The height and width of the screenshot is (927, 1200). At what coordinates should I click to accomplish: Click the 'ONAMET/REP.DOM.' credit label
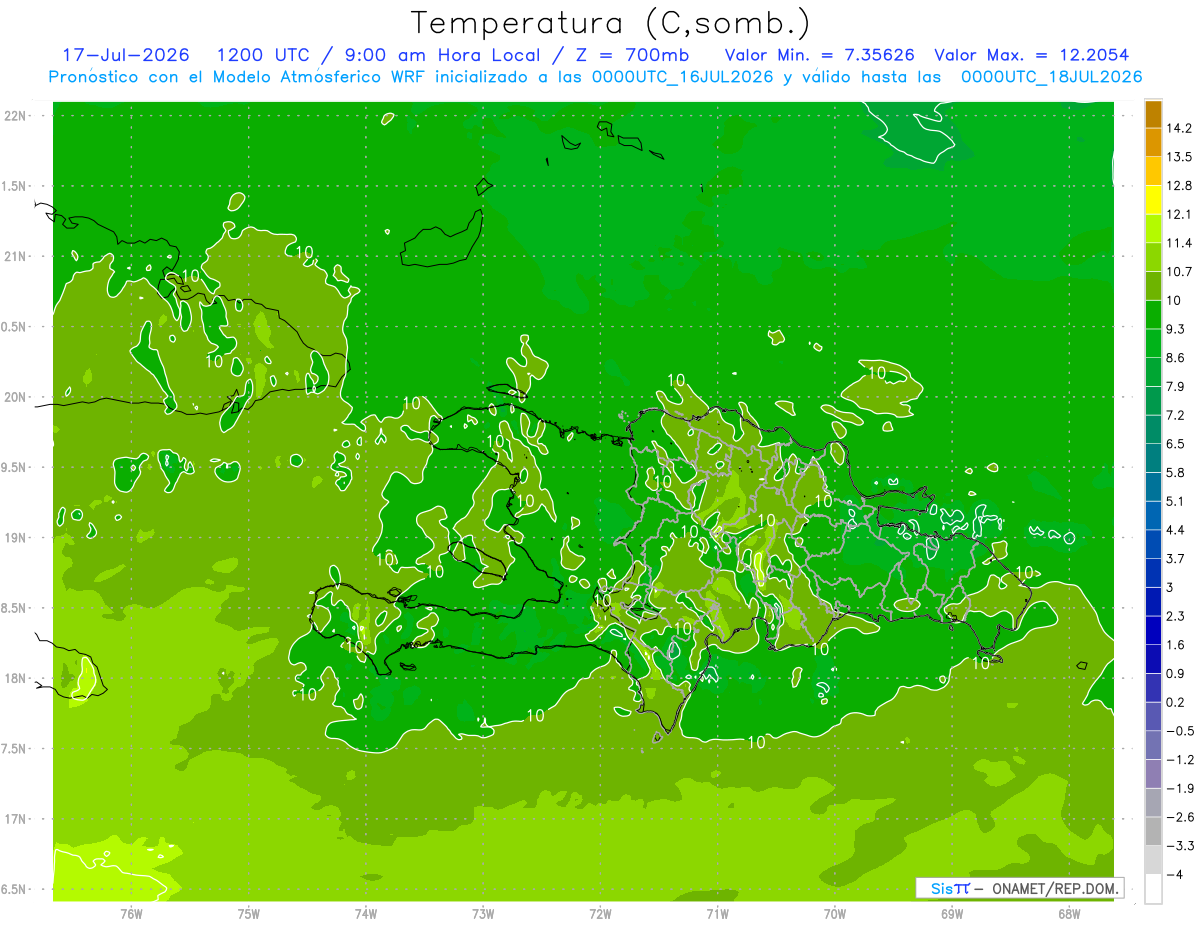(1054, 888)
